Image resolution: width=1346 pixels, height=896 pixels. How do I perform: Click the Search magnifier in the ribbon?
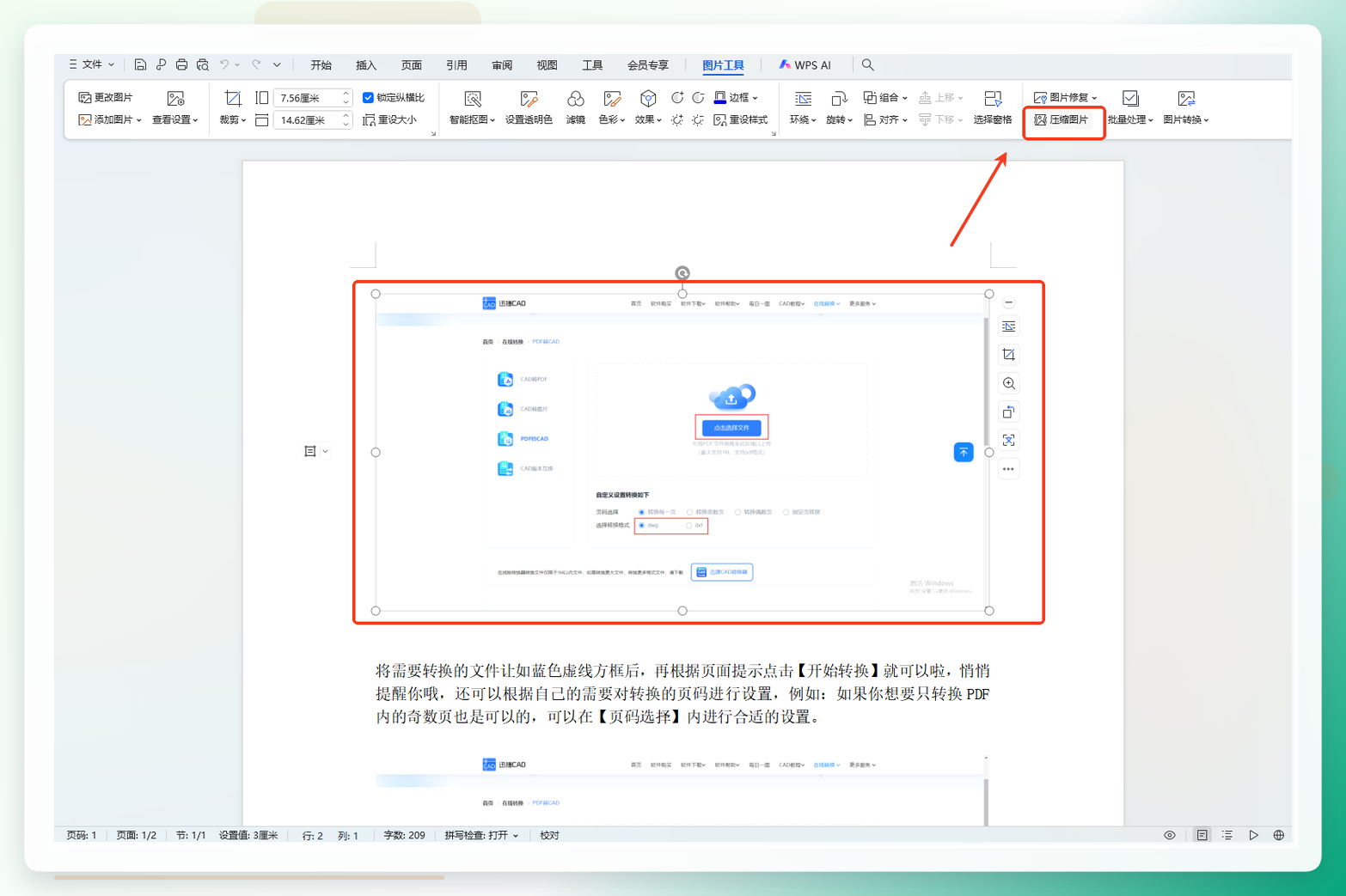tap(868, 64)
